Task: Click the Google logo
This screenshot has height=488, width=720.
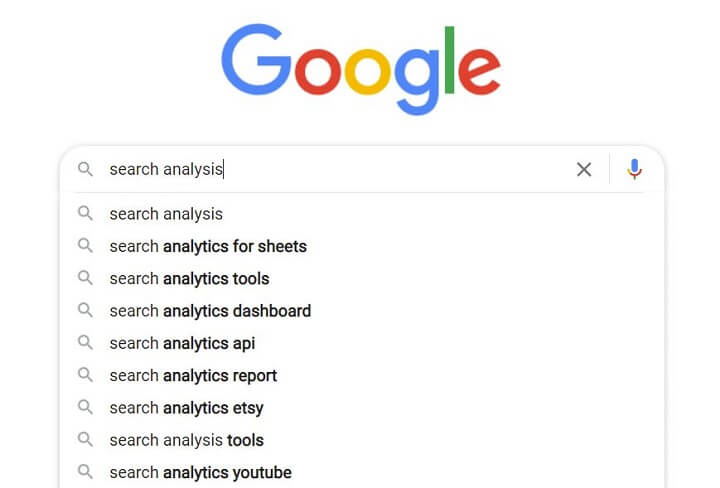Action: [361, 69]
